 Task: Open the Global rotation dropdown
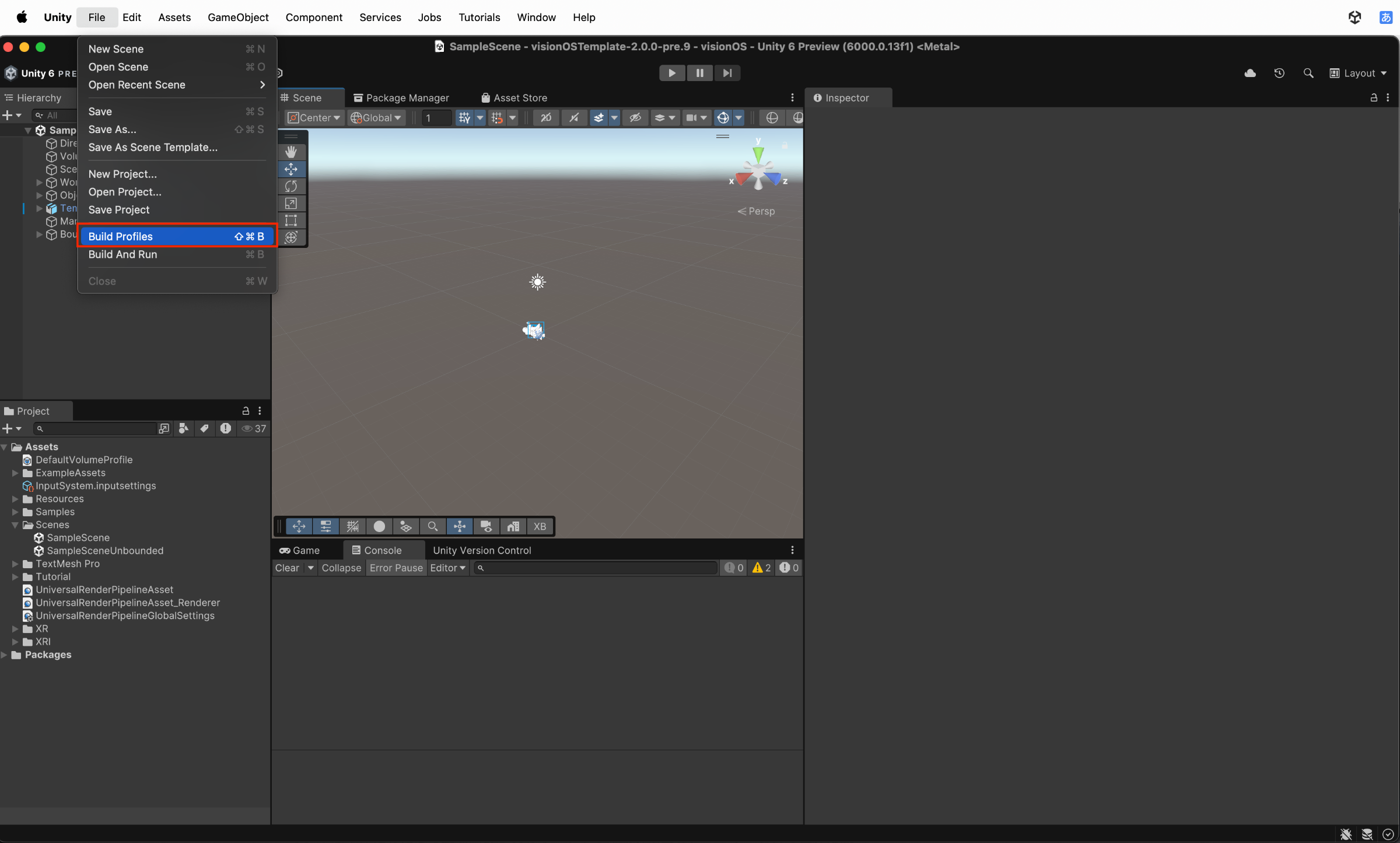tap(376, 118)
